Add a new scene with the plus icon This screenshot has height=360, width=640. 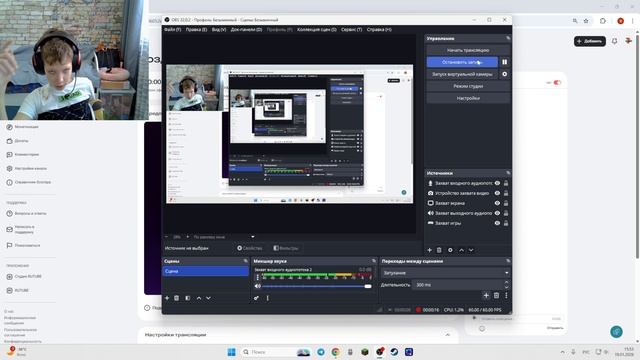click(167, 298)
